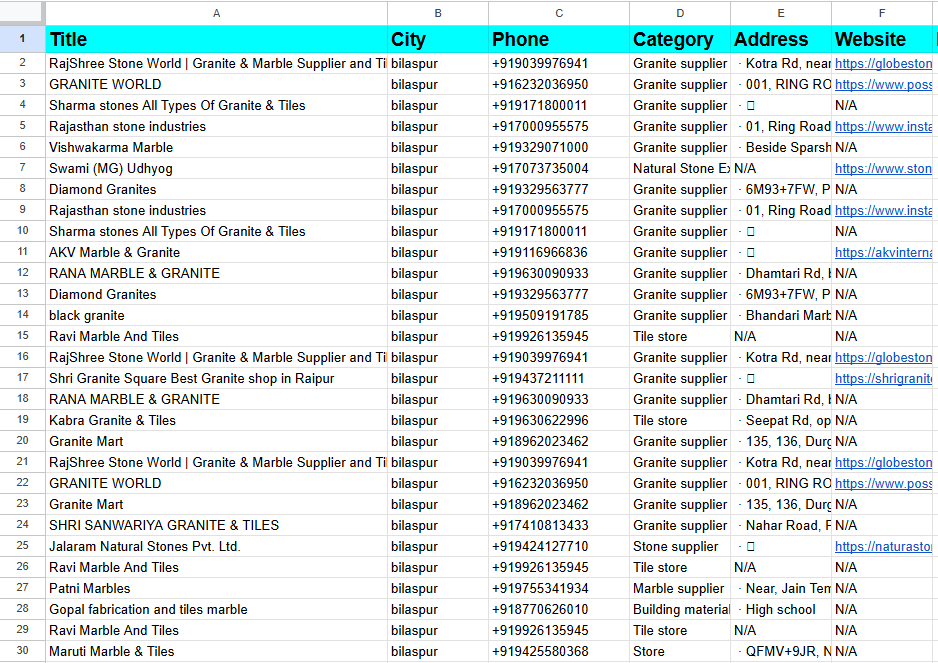Select column A header
Image resolution: width=938 pixels, height=663 pixels.
click(x=217, y=13)
